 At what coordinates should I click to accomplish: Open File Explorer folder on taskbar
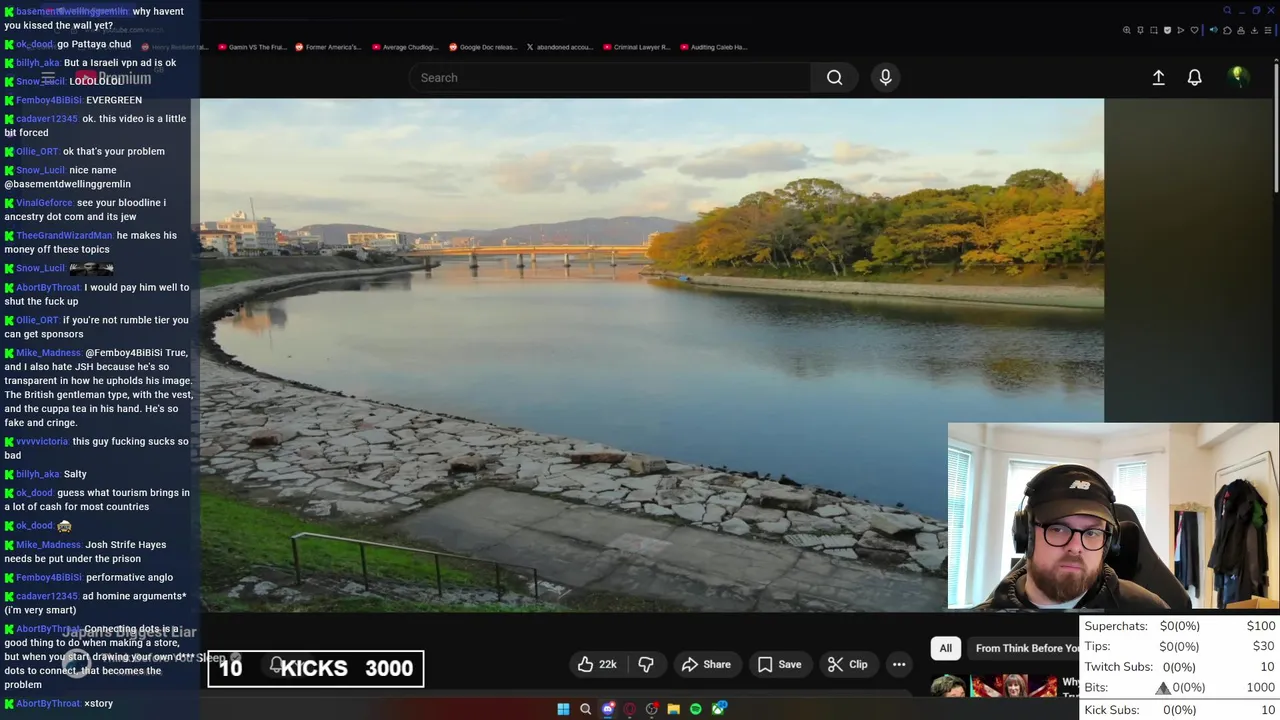(674, 709)
